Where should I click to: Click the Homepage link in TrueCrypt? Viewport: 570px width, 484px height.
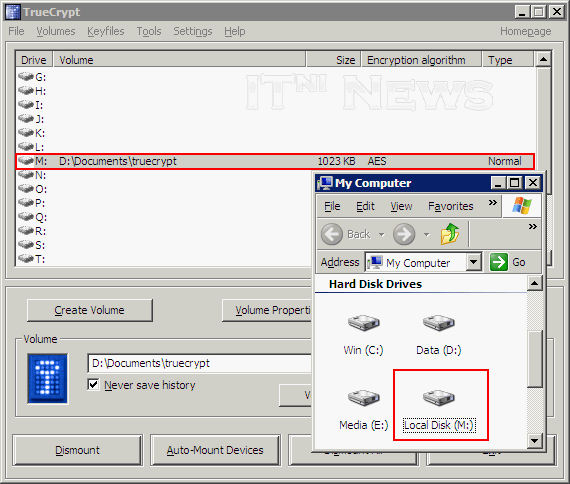click(x=526, y=31)
